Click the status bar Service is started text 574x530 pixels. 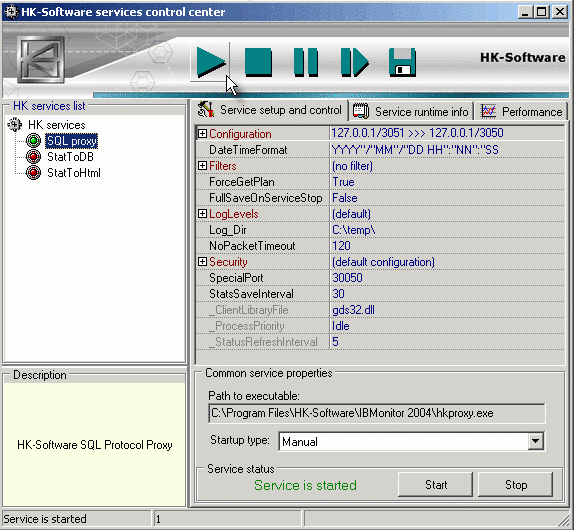[x=45, y=519]
